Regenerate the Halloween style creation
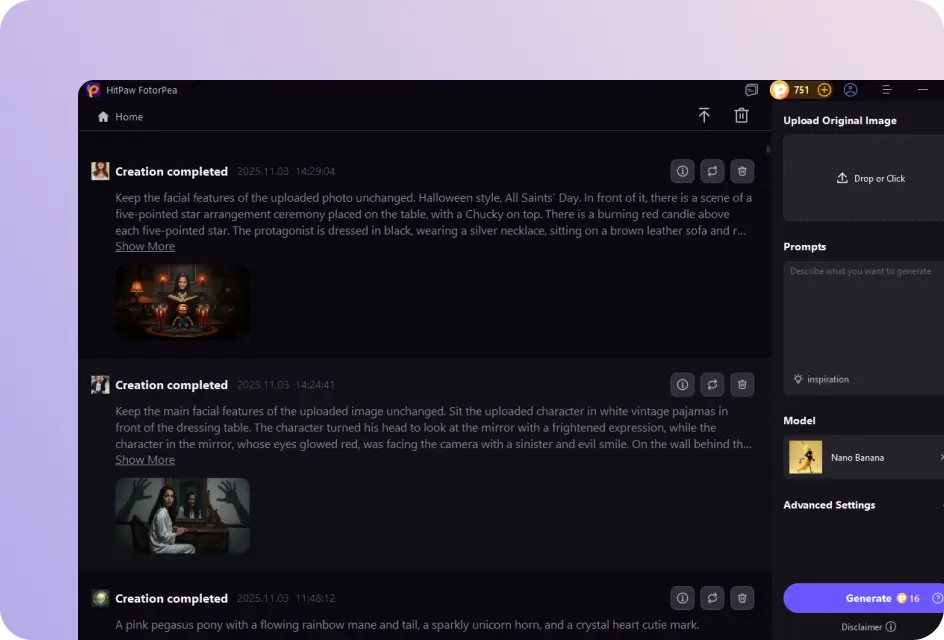The height and width of the screenshot is (640, 944). (x=712, y=171)
